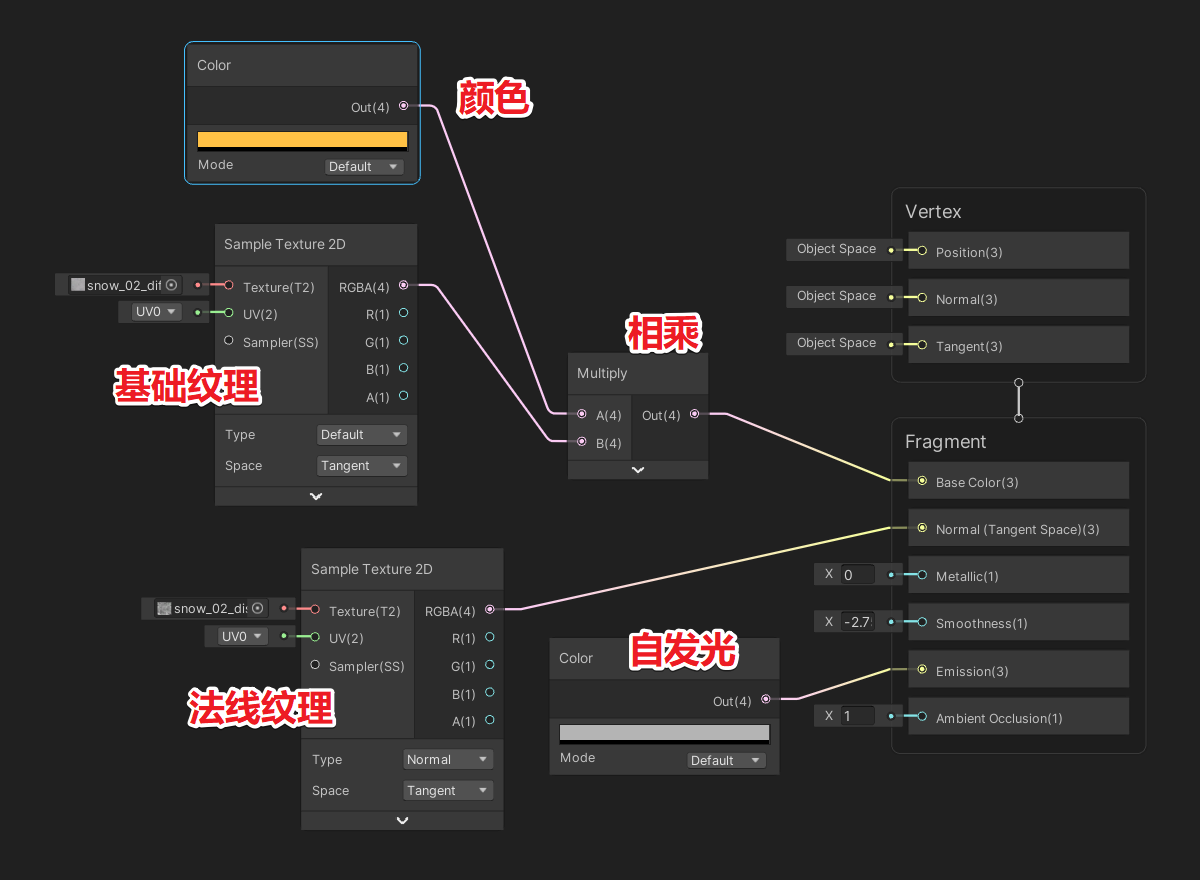Click the Normal(3) port in Vertex

[x=921, y=298]
